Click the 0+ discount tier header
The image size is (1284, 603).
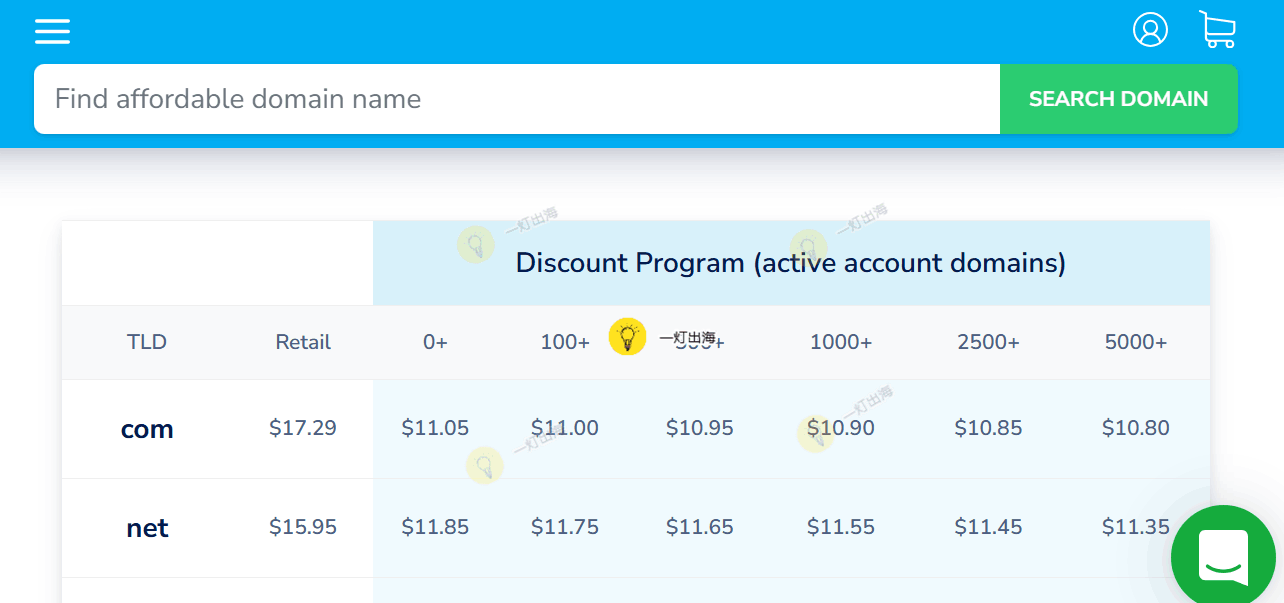click(435, 342)
